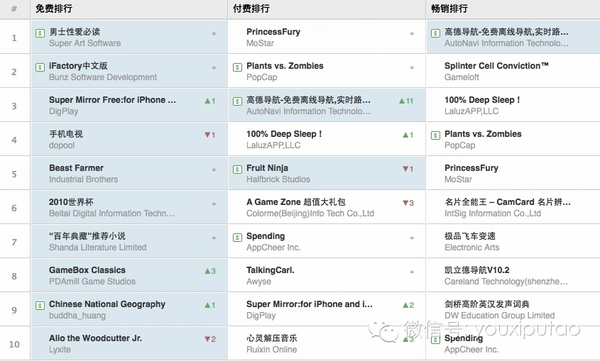Click the dollar icon next to Fruit Ninja
This screenshot has width=600, height=361.
(238, 170)
